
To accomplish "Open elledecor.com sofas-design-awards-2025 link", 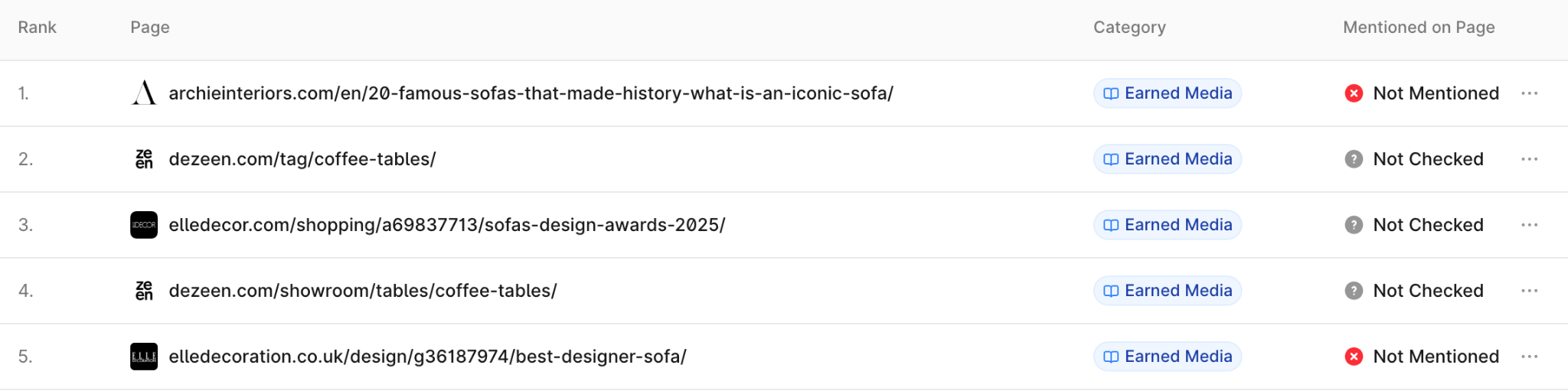I will tap(447, 225).
